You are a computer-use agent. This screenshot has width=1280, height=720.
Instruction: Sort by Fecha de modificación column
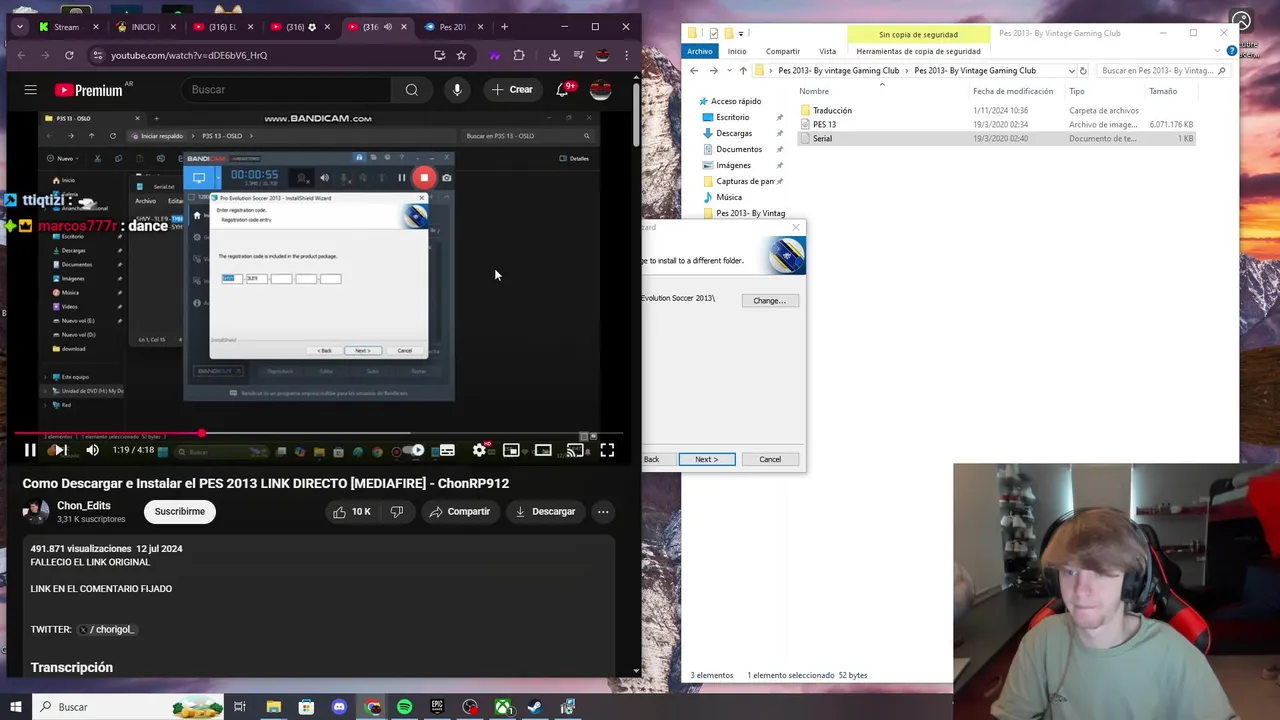click(x=1013, y=91)
